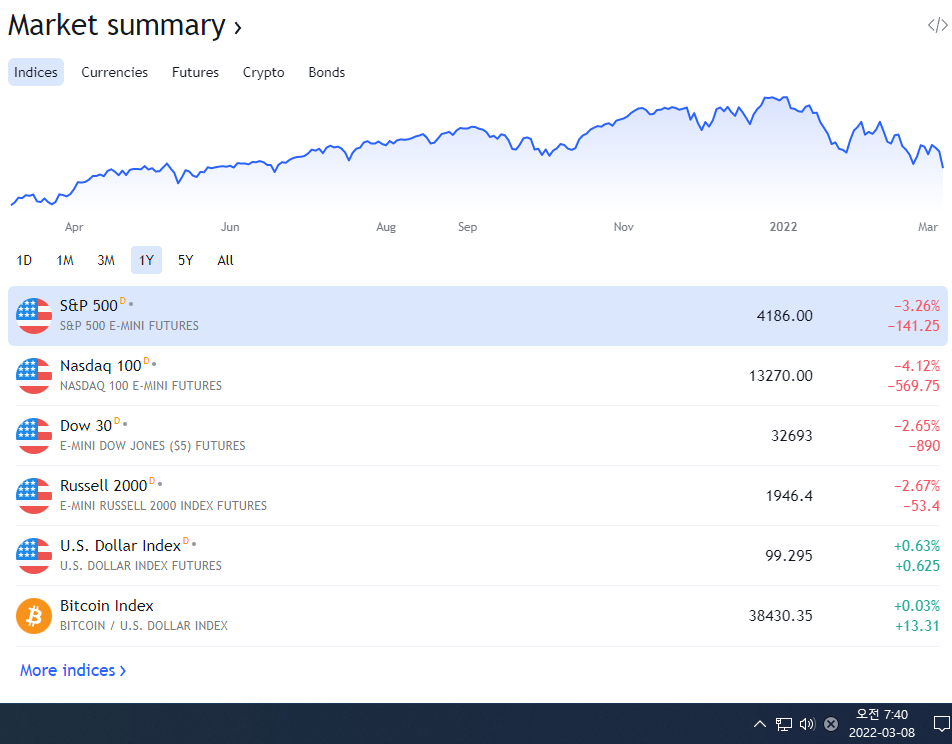The height and width of the screenshot is (744, 952).
Task: Click BITCOIN / U.S. DOLLAR INDEX subtitle
Action: [x=144, y=626]
